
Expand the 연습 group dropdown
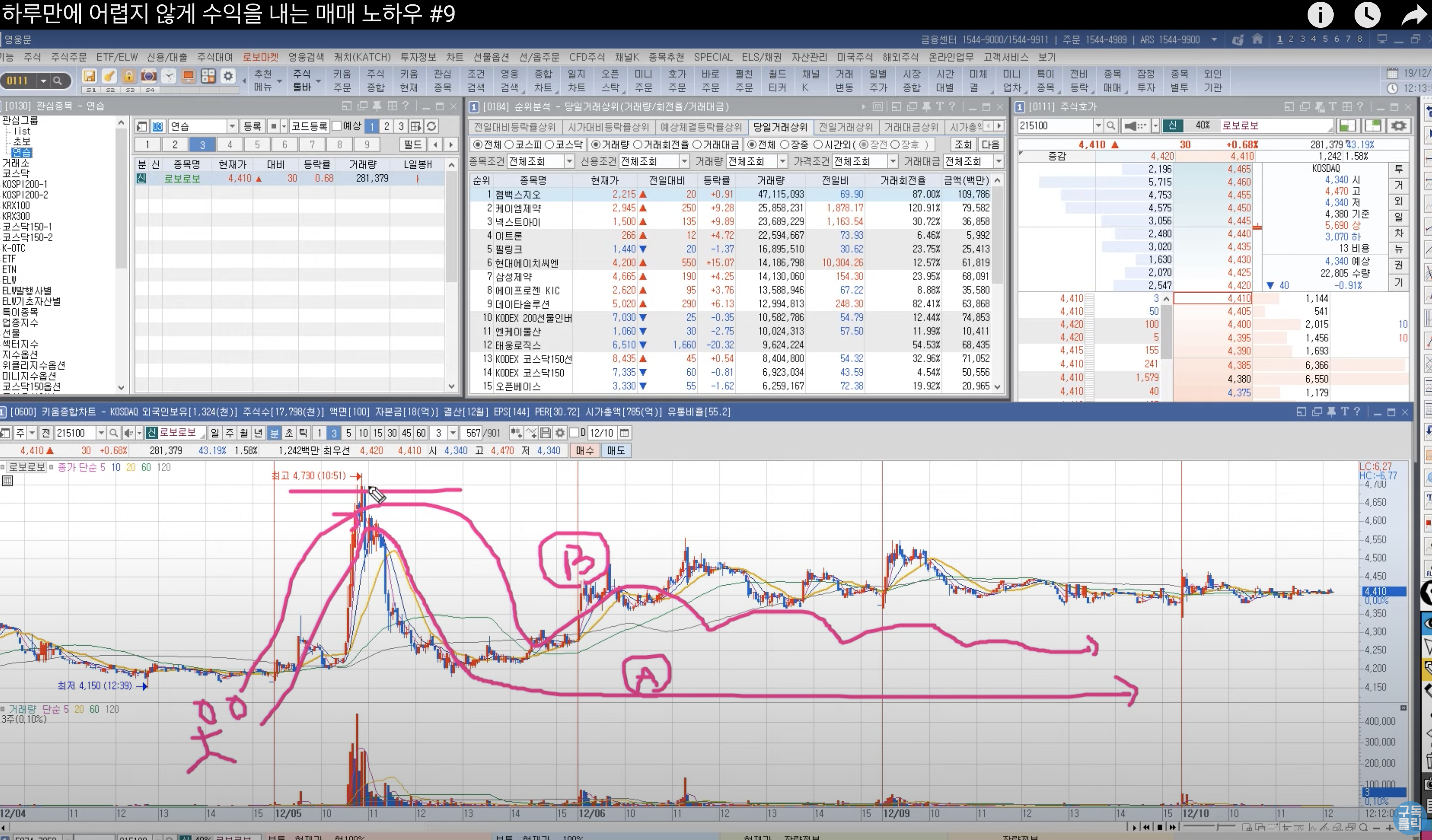pyautogui.click(x=232, y=126)
